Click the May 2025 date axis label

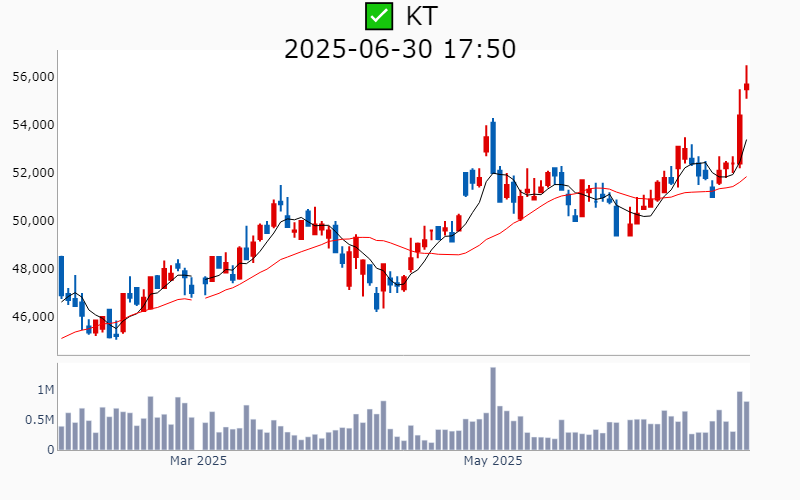493,461
